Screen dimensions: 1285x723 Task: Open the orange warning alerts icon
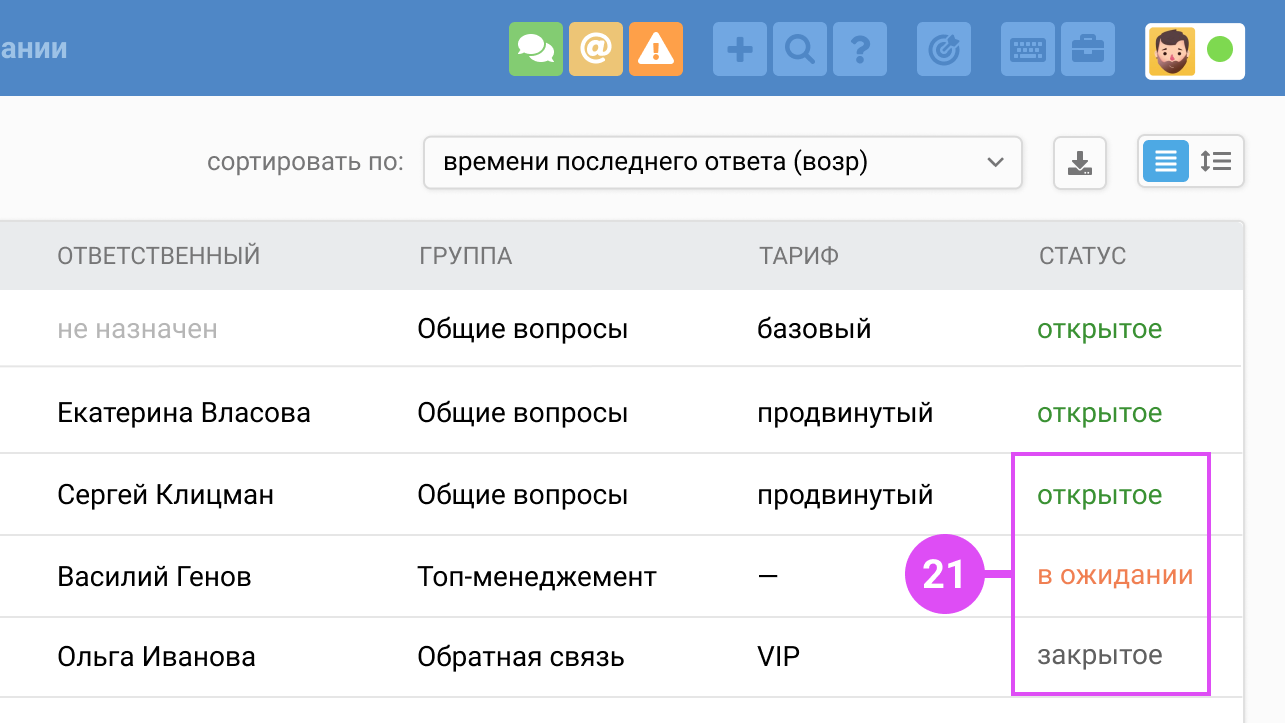click(x=656, y=49)
